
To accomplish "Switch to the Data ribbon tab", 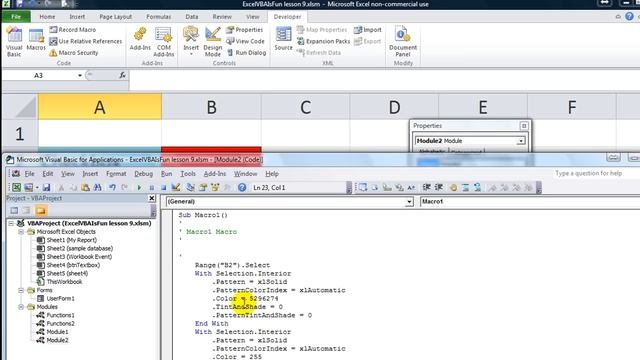I will tap(192, 17).
